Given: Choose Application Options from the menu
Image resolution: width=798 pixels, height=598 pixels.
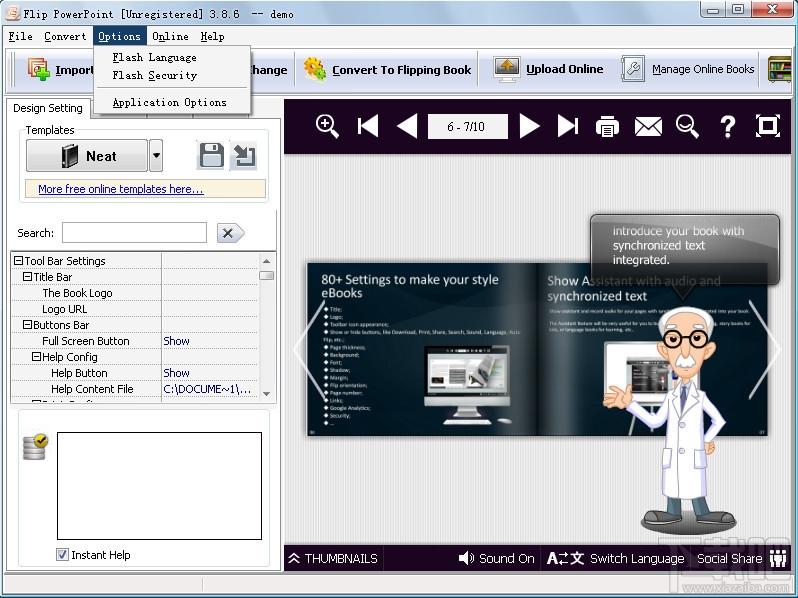Looking at the screenshot, I should tap(169, 102).
